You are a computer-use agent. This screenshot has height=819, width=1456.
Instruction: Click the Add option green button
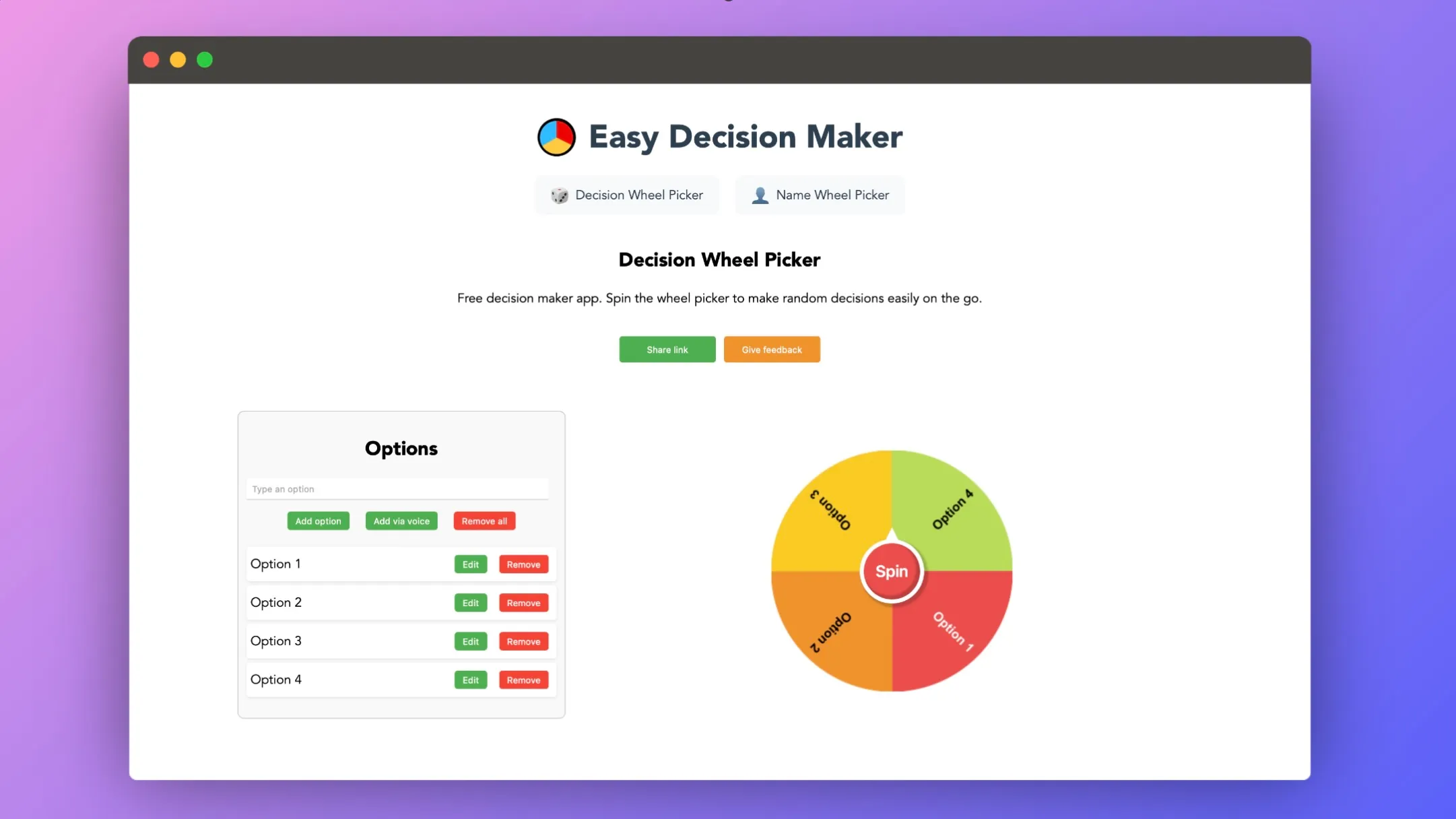pos(318,520)
